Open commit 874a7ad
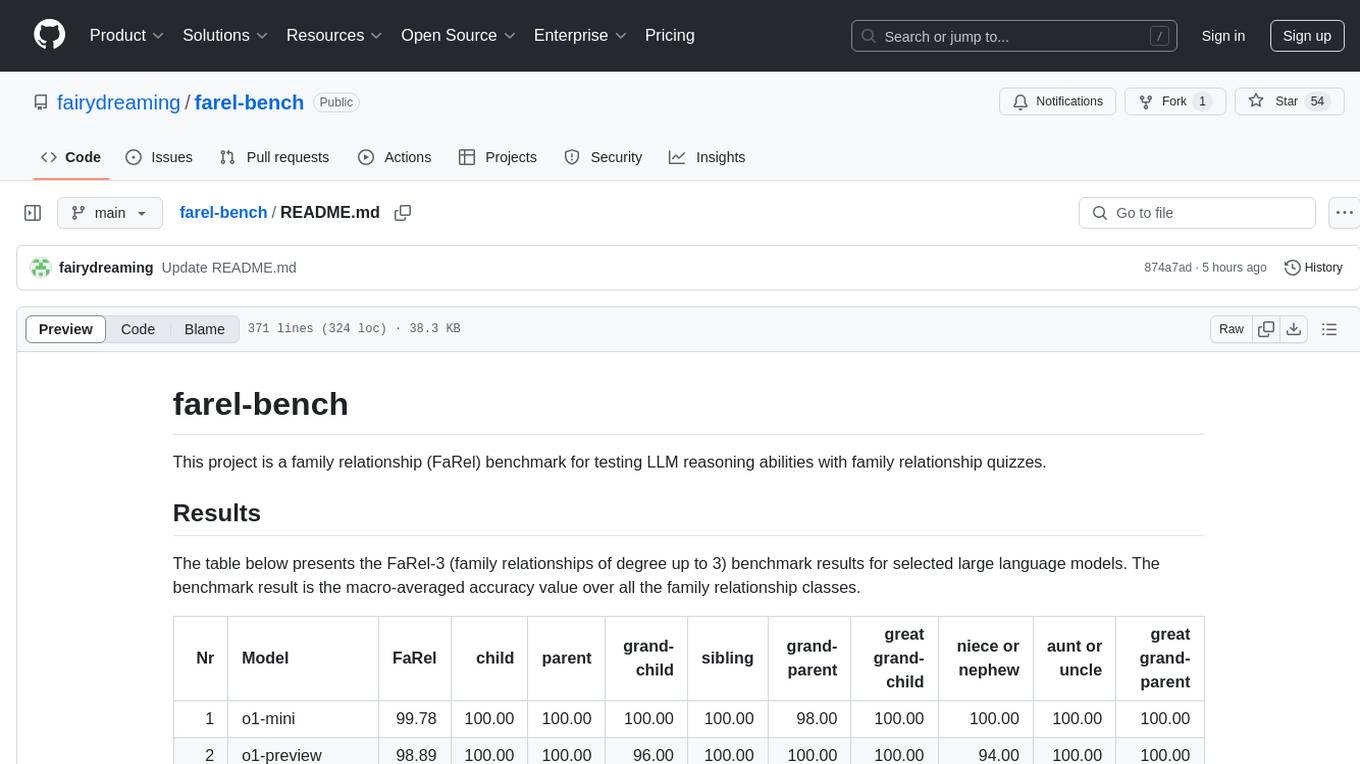The height and width of the screenshot is (764, 1360). 1168,268
